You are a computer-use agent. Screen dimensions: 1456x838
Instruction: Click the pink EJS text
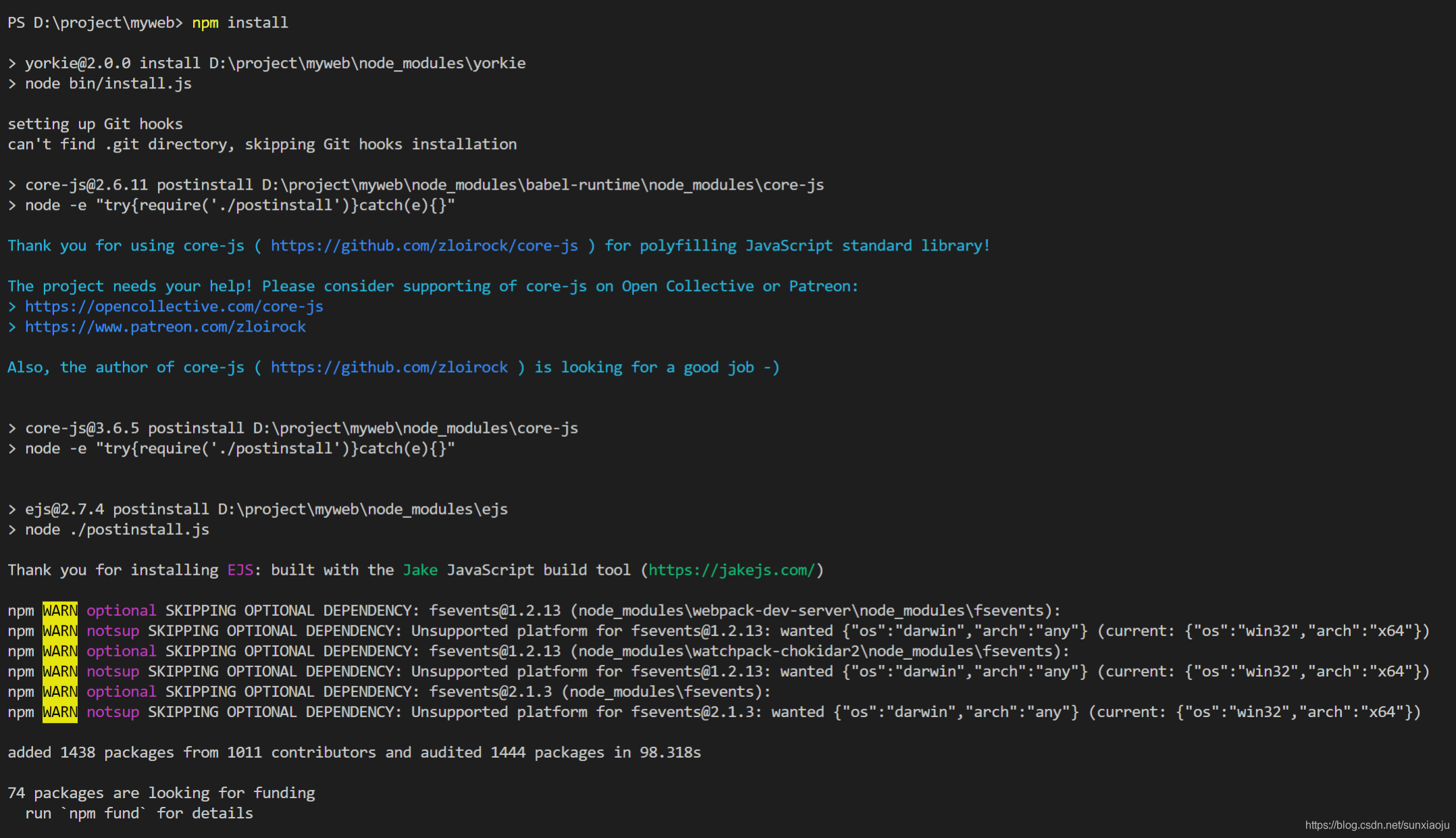[x=240, y=570]
